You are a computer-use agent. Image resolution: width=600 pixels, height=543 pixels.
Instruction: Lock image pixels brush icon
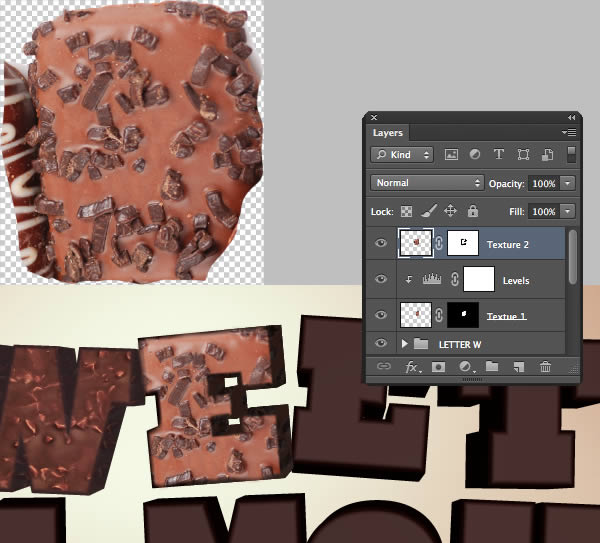(429, 211)
